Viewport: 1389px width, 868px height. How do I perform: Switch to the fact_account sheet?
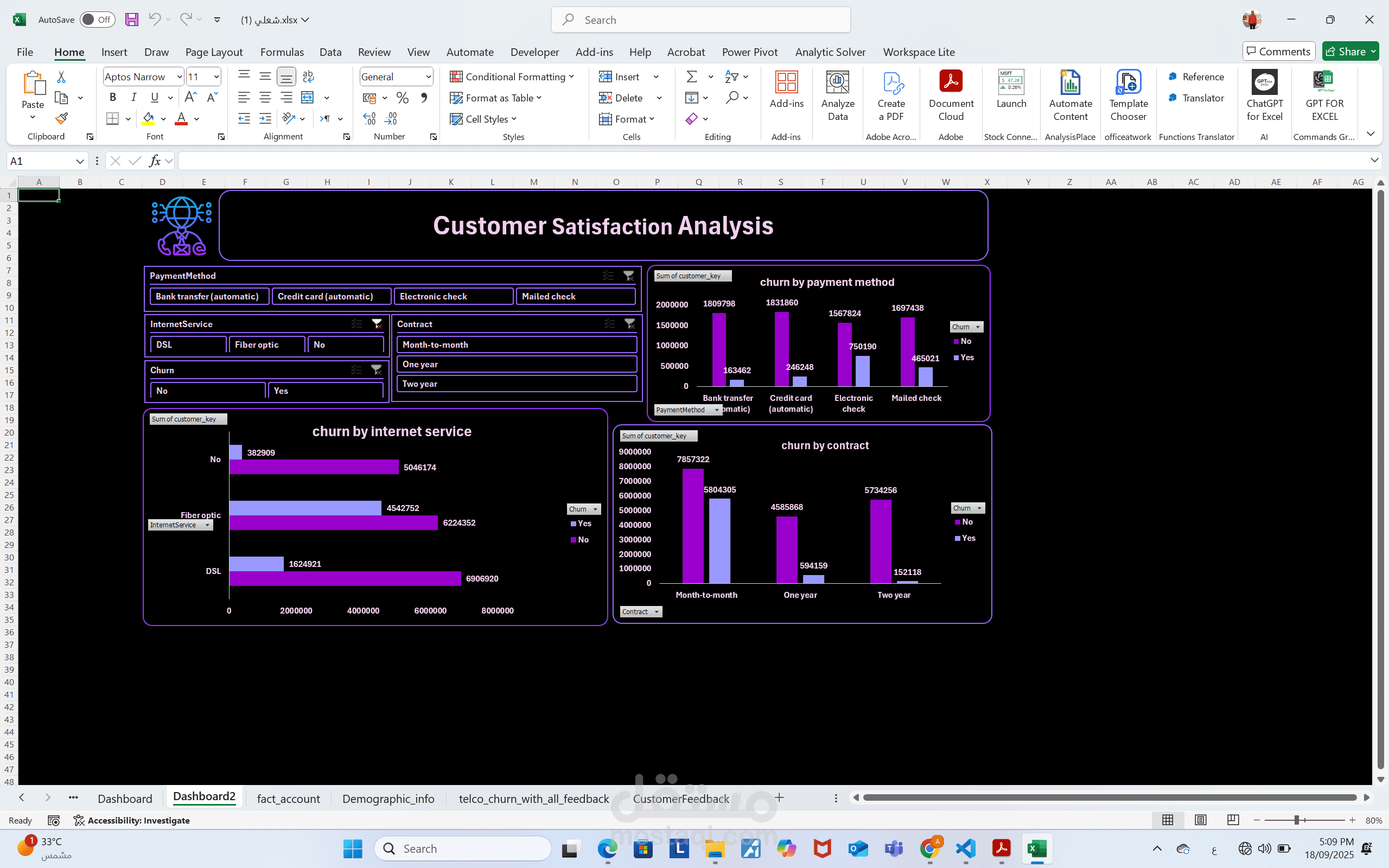pyautogui.click(x=288, y=799)
